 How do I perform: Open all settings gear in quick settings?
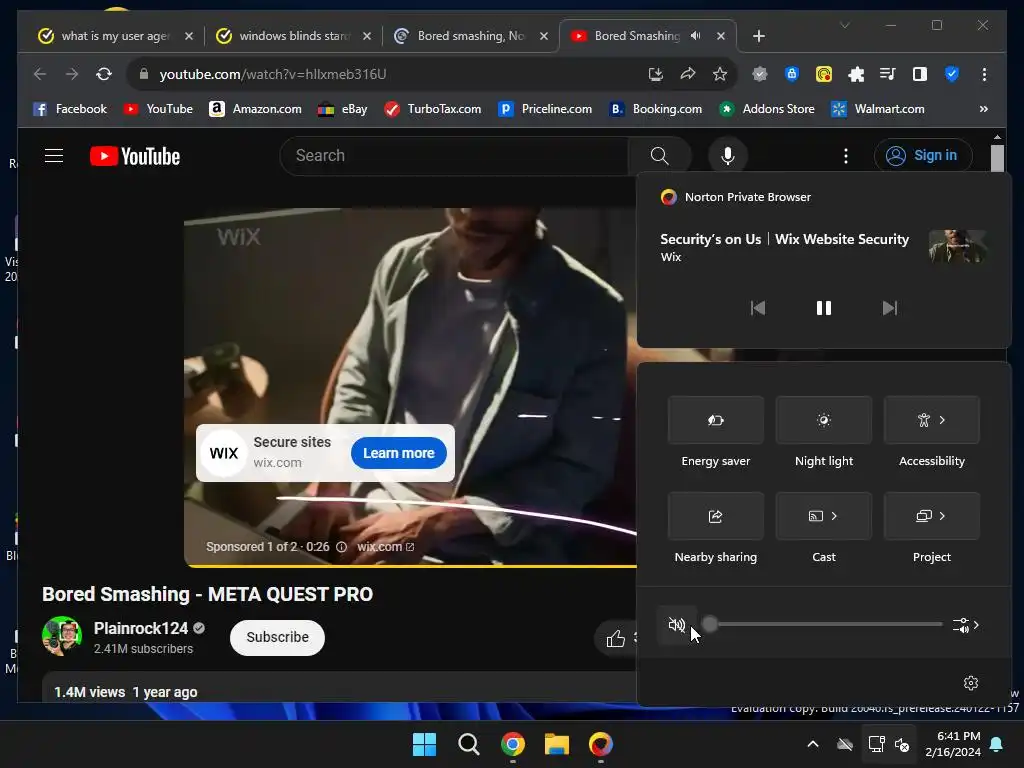coord(971,682)
